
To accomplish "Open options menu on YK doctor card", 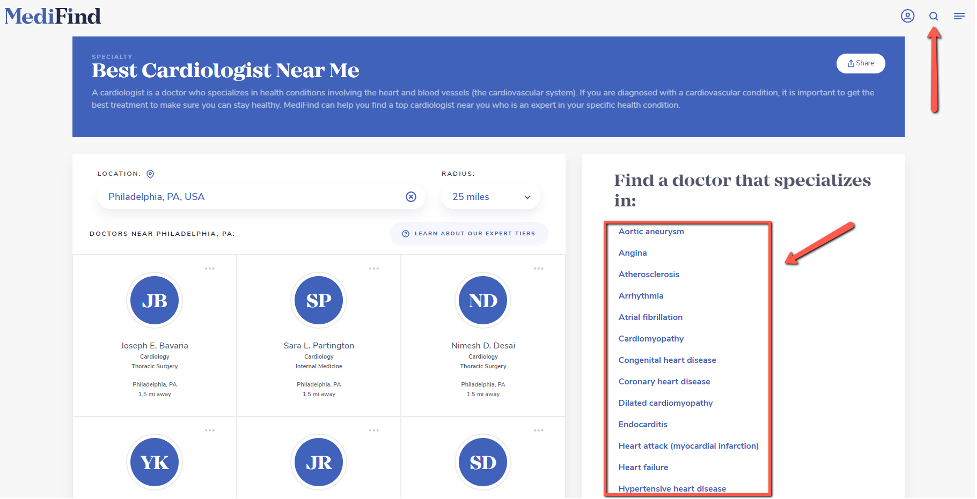I will coord(210,430).
